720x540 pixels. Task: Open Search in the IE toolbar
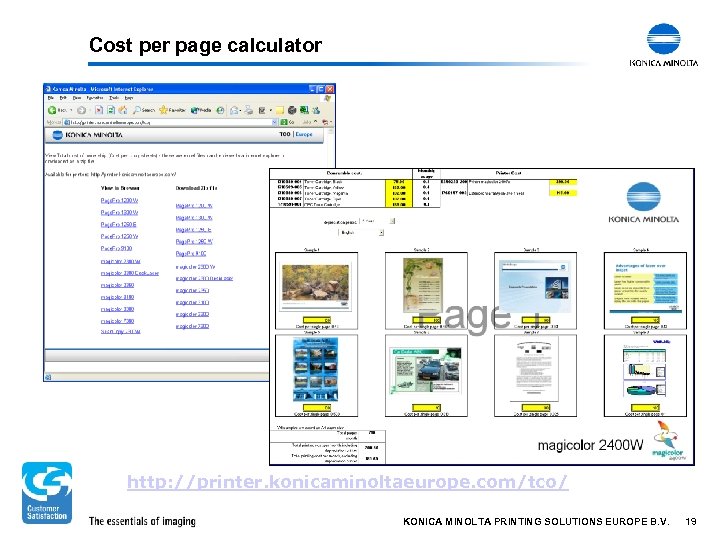click(x=144, y=110)
